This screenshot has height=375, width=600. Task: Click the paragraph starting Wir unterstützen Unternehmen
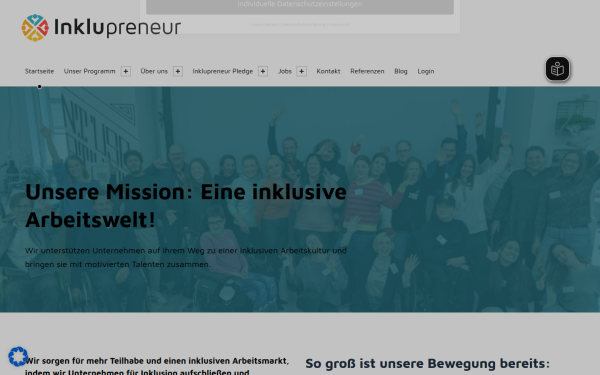click(x=186, y=257)
